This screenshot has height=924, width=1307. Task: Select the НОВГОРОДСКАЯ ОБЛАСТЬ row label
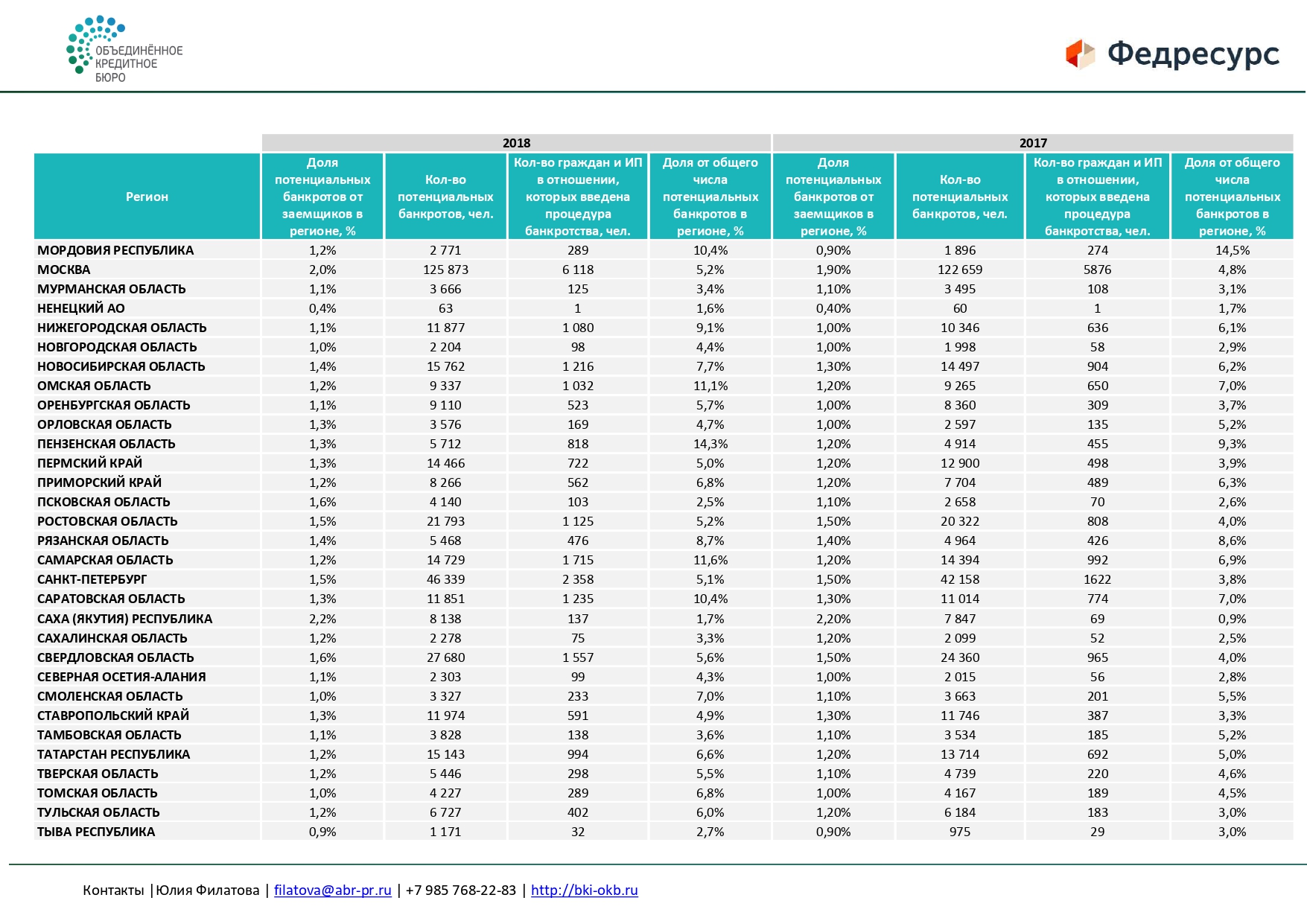(117, 347)
